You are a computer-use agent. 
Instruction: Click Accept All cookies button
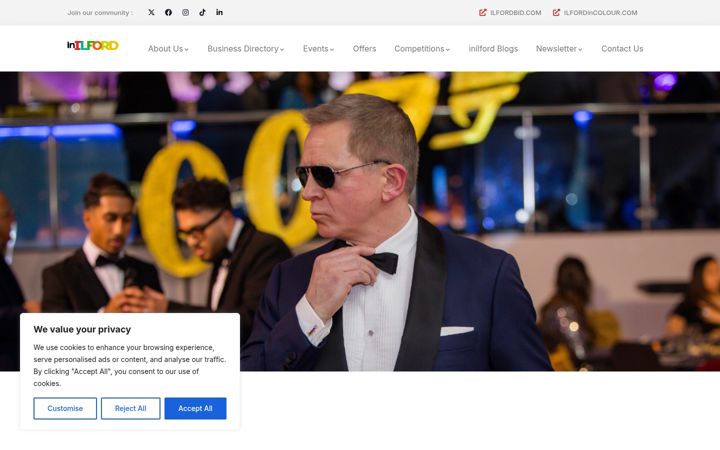click(x=195, y=408)
